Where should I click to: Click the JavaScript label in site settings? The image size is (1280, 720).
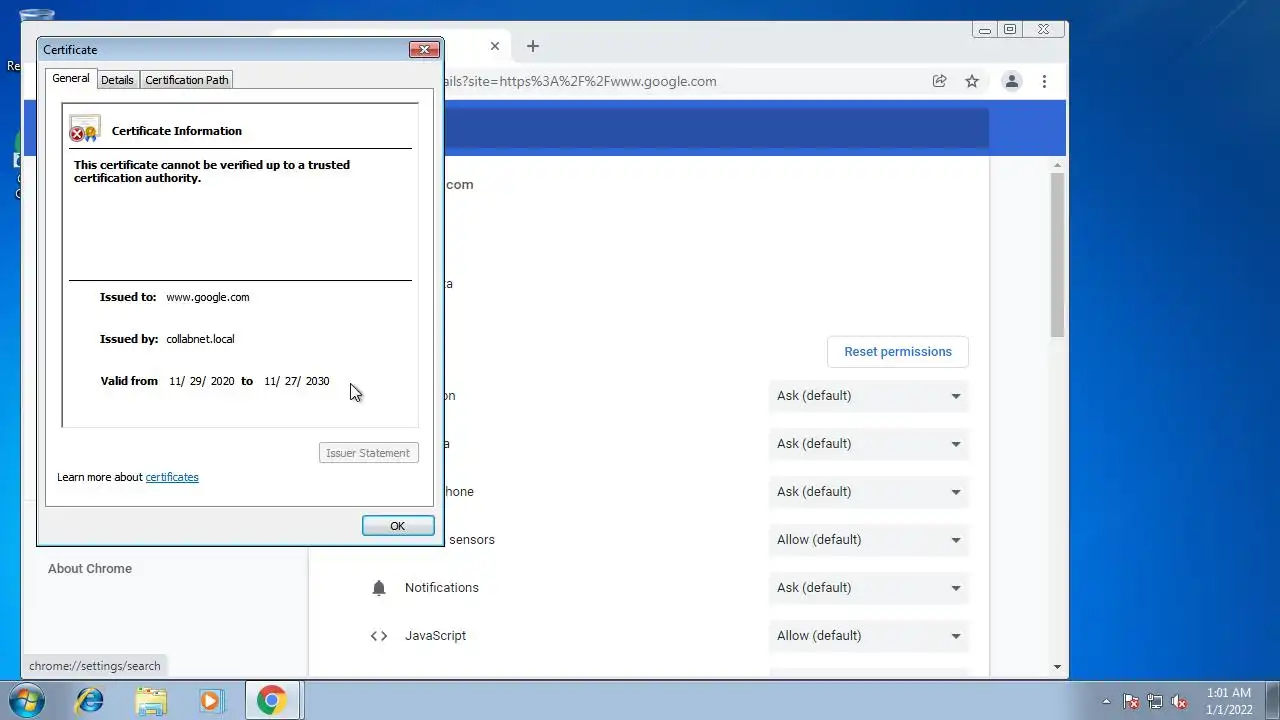click(x=435, y=636)
